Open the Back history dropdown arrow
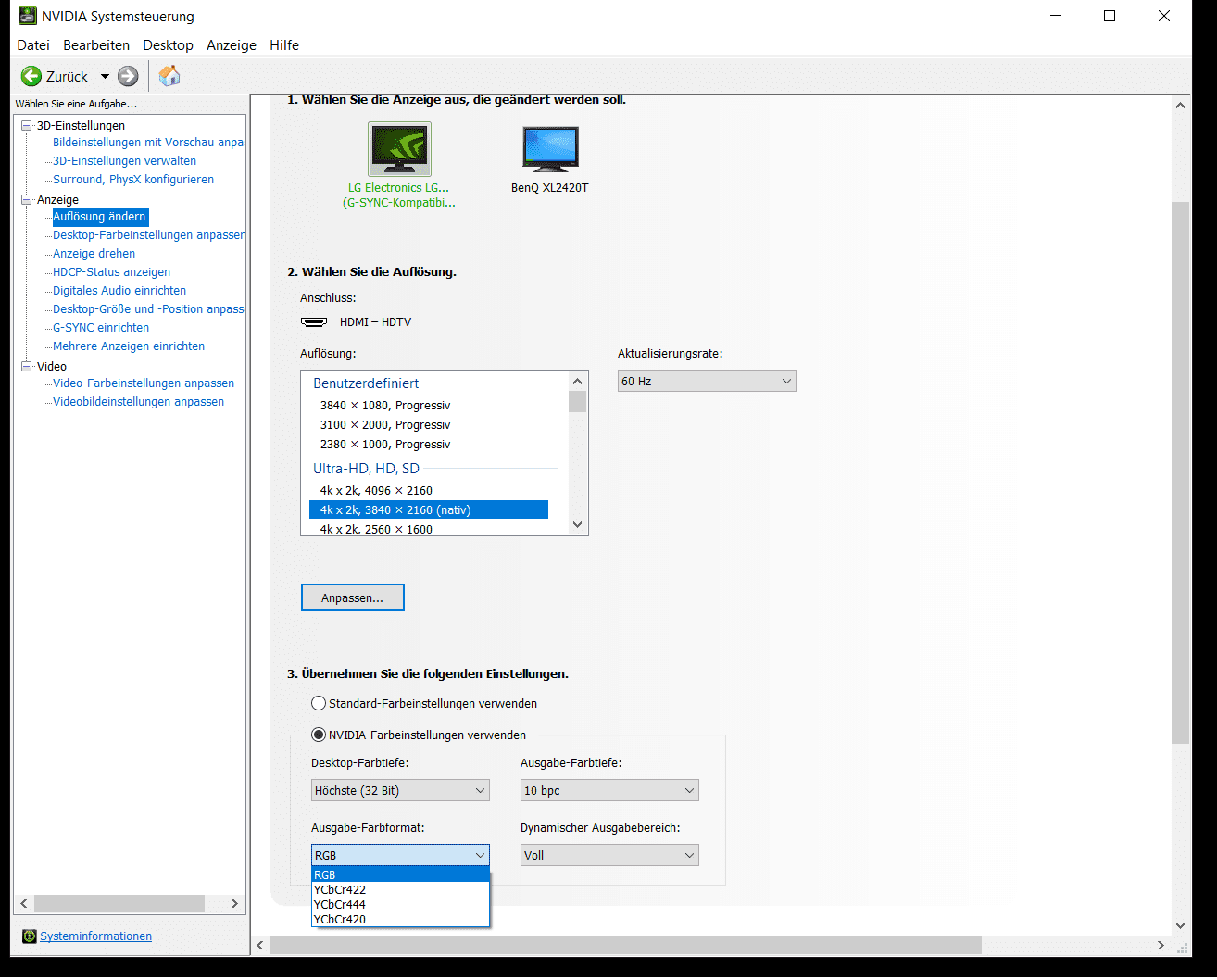The height and width of the screenshot is (980, 1217). (105, 76)
